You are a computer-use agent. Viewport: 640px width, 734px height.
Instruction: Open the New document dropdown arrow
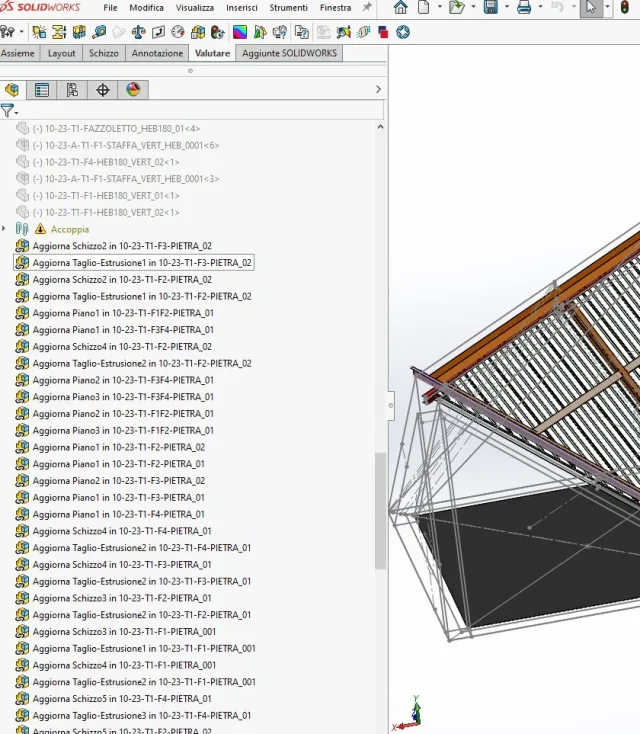click(x=440, y=7)
